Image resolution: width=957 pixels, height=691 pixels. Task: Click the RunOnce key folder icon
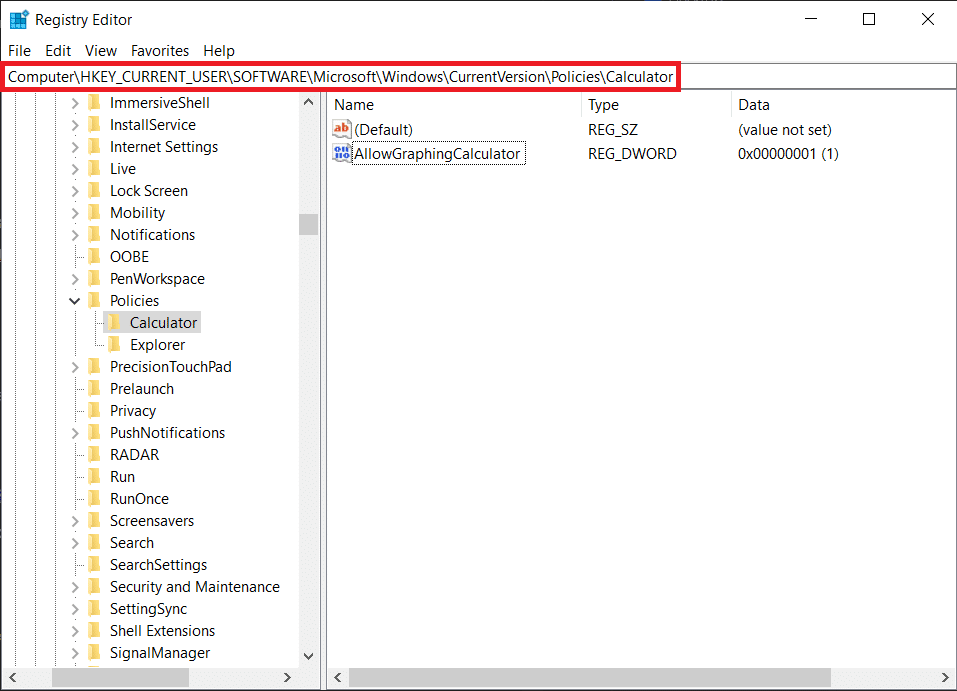(x=94, y=499)
